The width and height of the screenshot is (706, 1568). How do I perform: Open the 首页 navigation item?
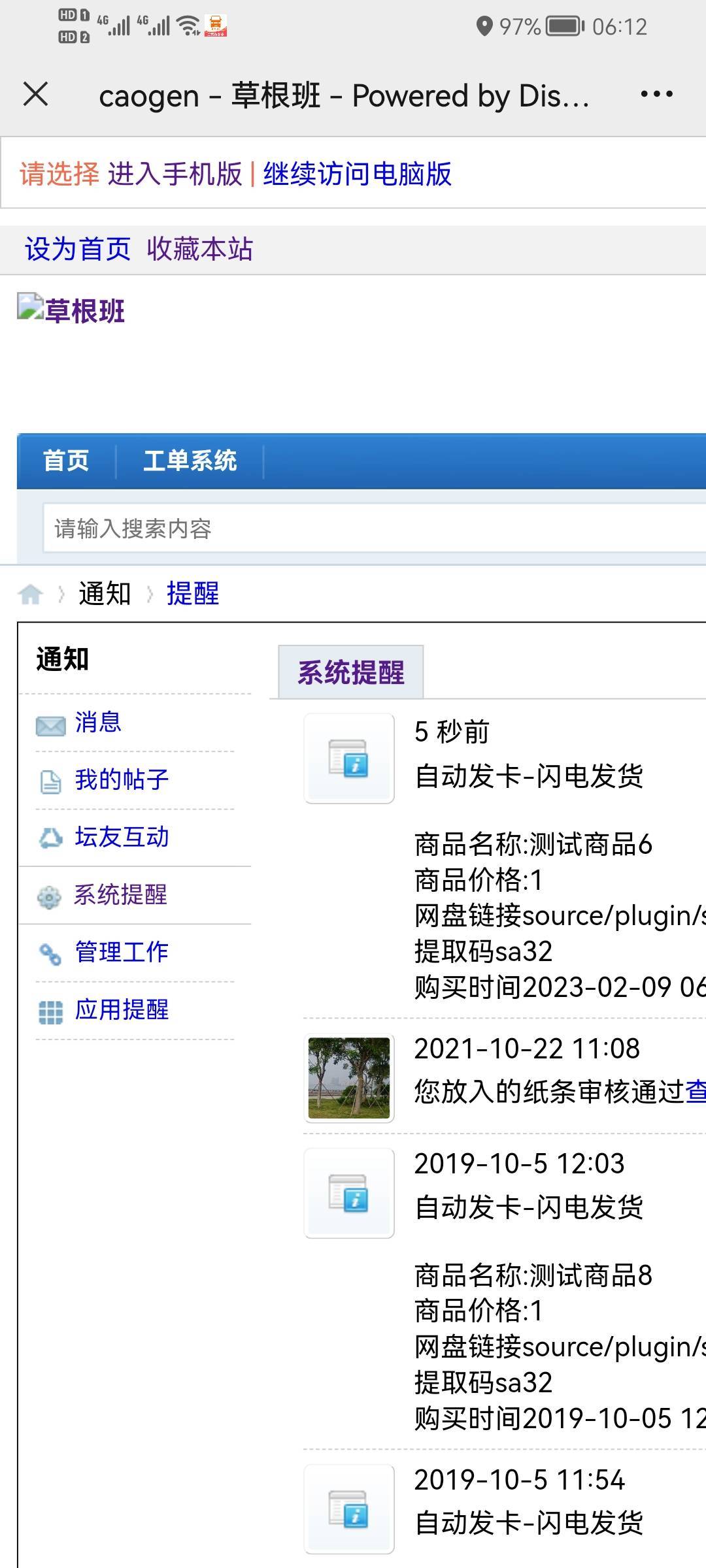click(x=66, y=461)
